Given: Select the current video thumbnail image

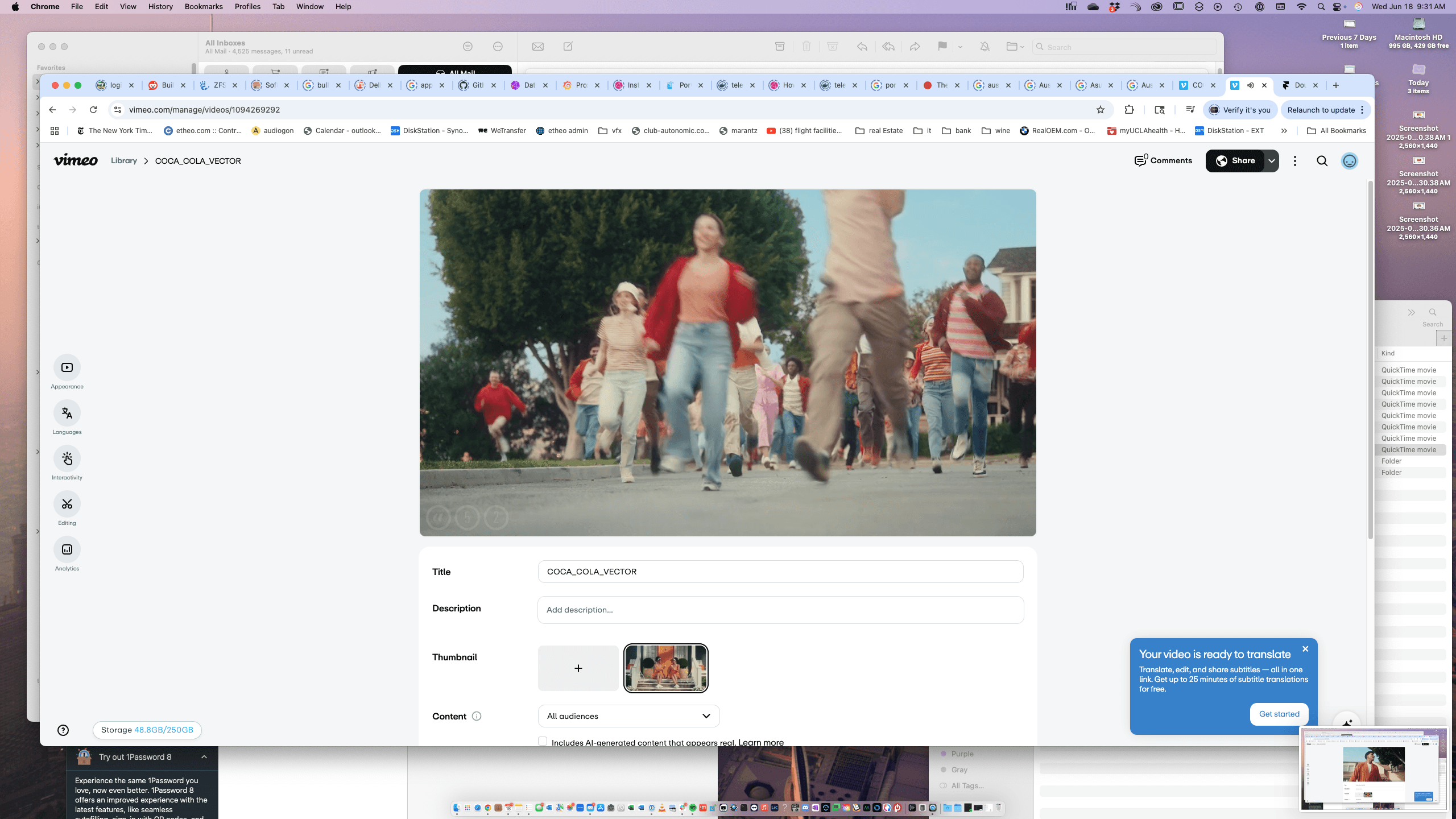Looking at the screenshot, I should 665,668.
